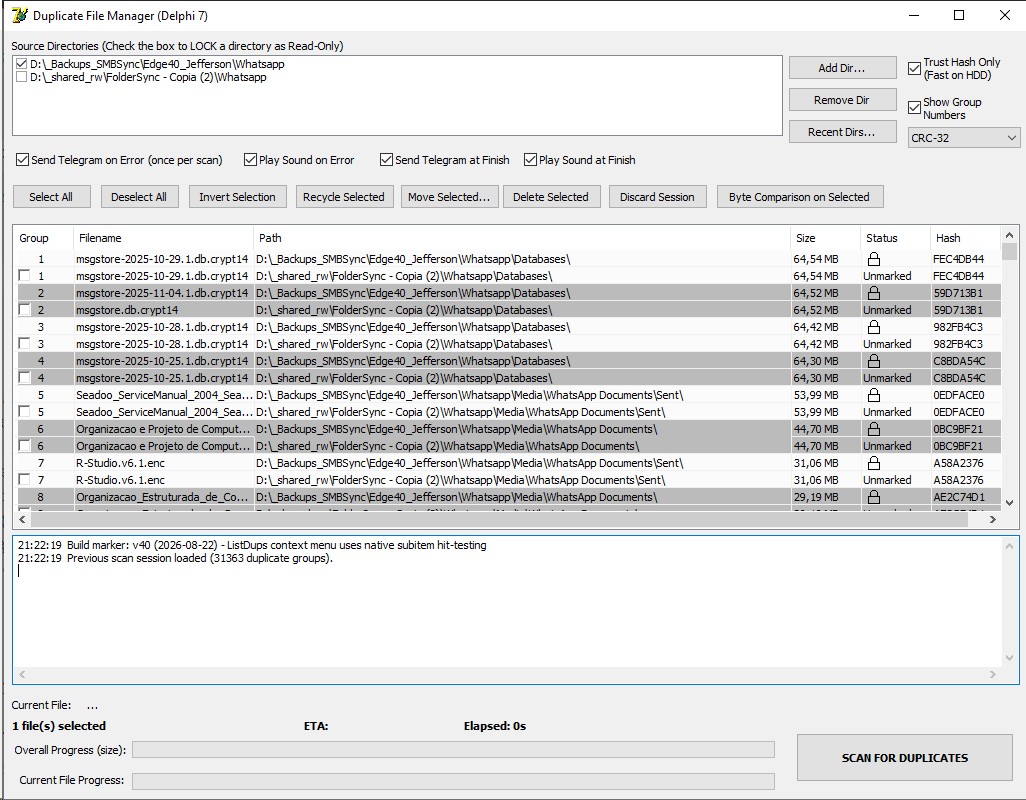The image size is (1026, 800).
Task: Click results list horizontal scroll left arrow
Action: [x=22, y=519]
